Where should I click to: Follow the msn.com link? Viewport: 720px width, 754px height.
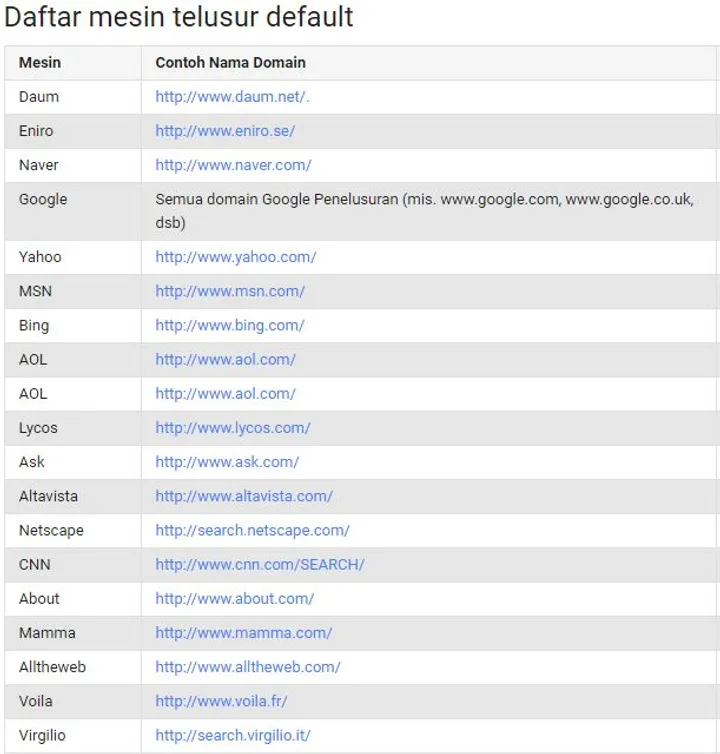pos(230,291)
